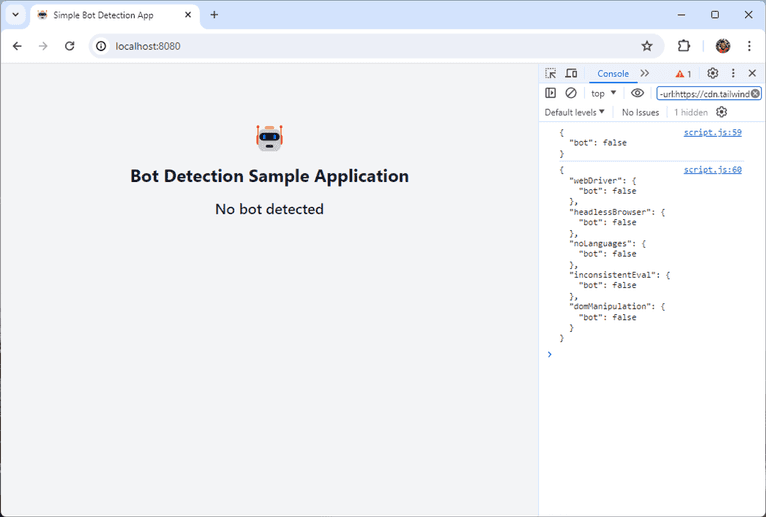Open the DevTools three-dot customize menu
Screen dimensions: 766x517
point(733,73)
